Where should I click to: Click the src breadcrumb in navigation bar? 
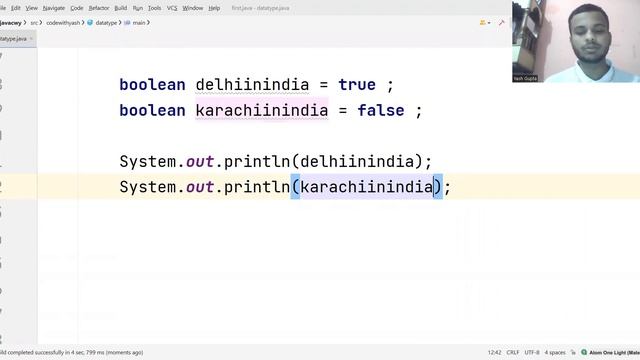34,23
